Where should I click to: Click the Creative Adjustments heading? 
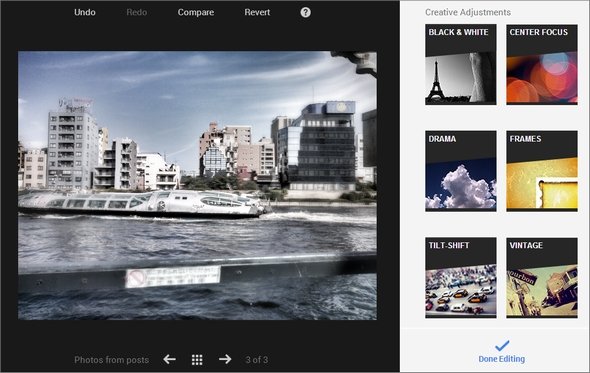[x=468, y=12]
